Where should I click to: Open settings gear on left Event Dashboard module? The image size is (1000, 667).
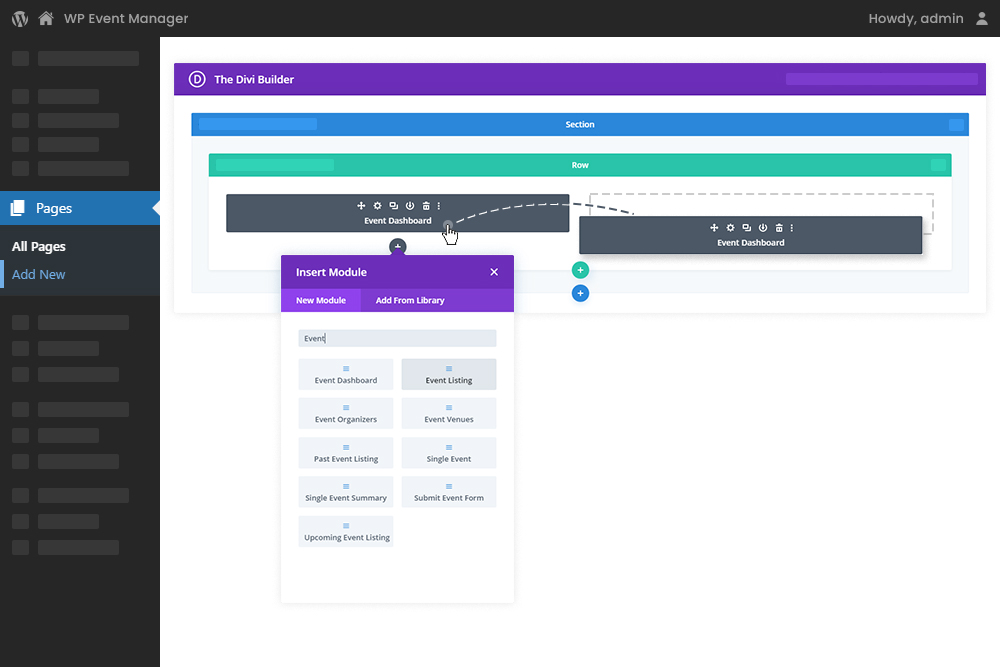click(x=378, y=206)
